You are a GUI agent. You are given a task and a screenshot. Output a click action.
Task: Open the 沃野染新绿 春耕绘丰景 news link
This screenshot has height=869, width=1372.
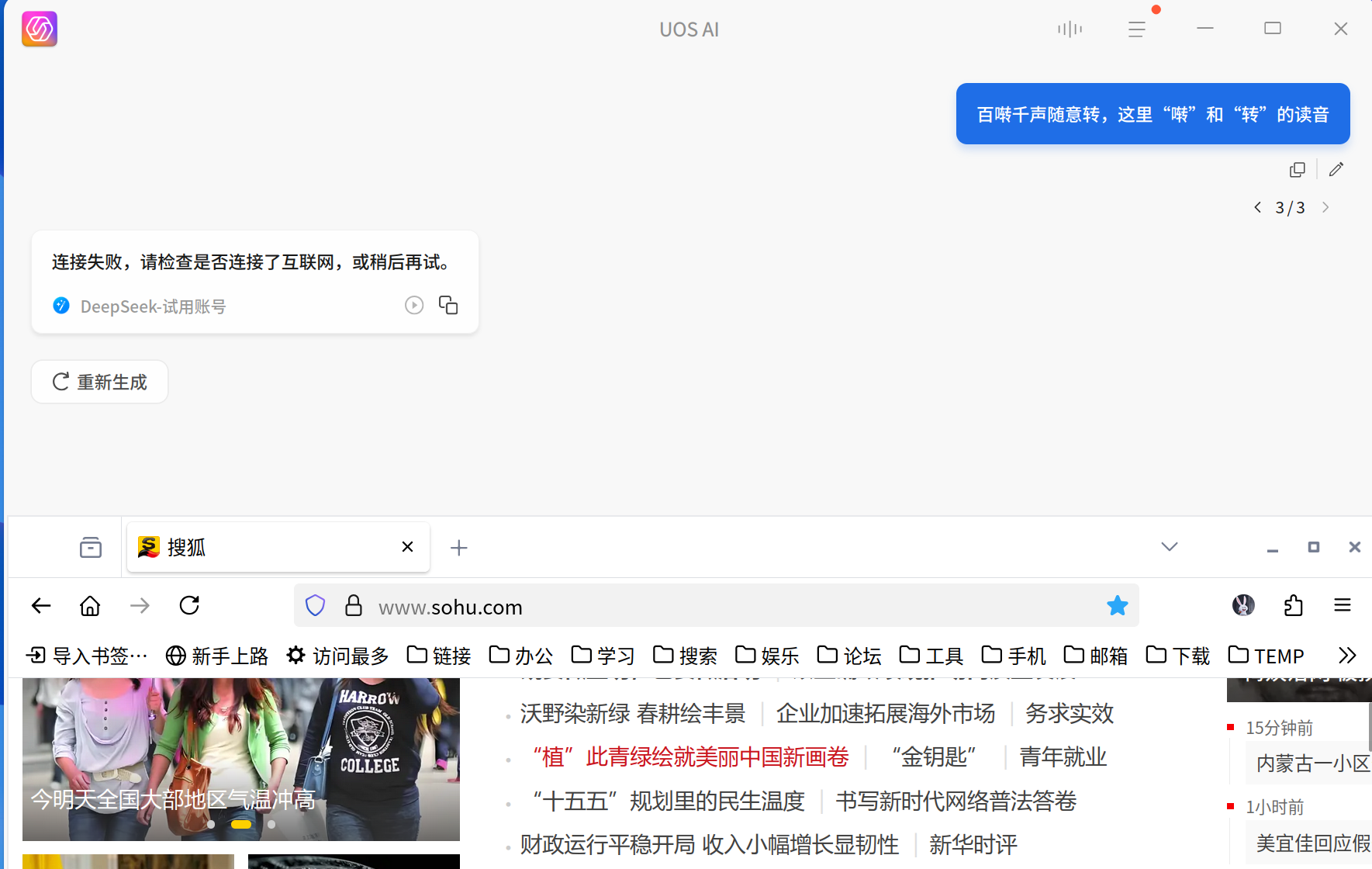click(x=632, y=713)
